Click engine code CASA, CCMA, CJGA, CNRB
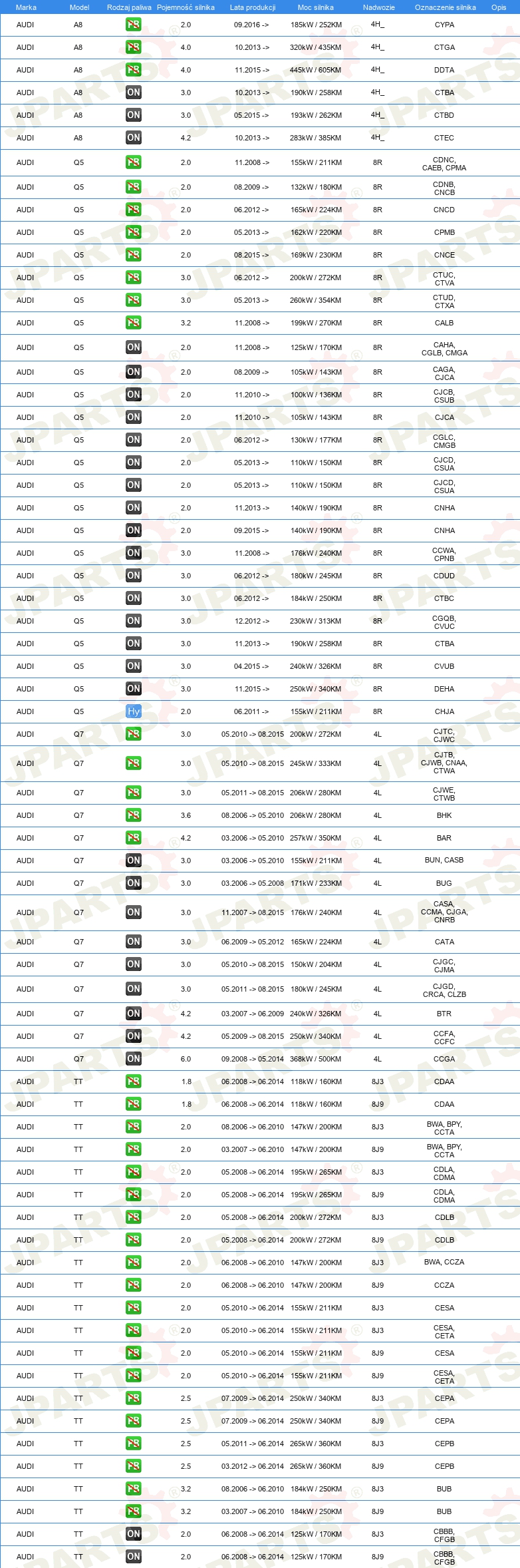520x1568 pixels. [x=444, y=912]
